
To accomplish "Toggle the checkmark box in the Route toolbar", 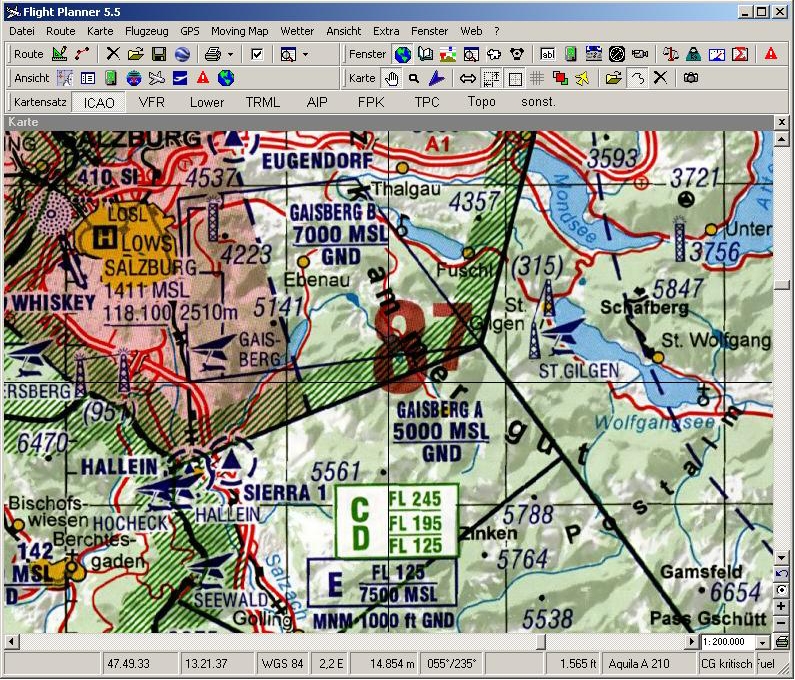I will 257,54.
